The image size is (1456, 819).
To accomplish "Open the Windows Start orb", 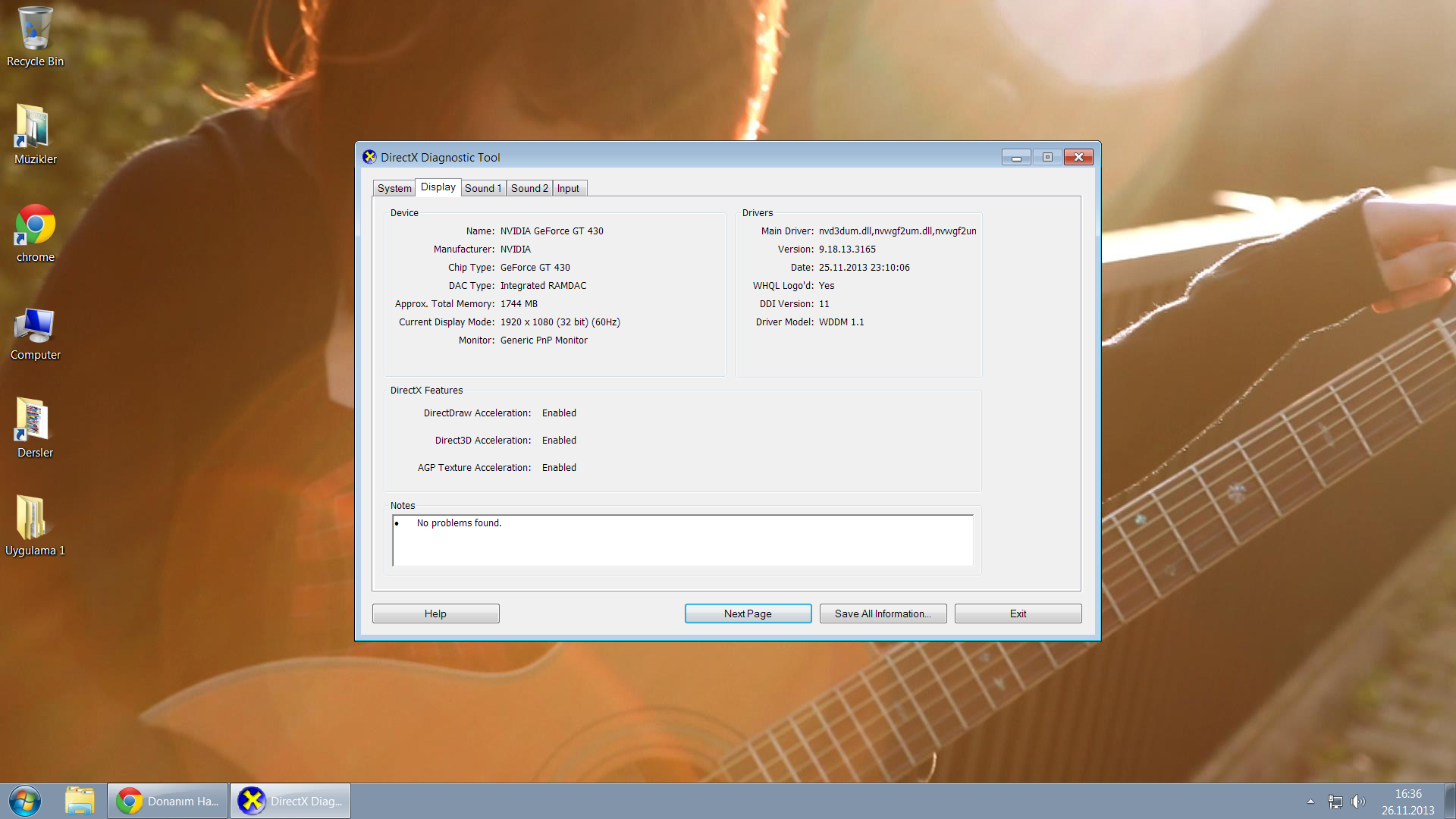I will point(25,801).
